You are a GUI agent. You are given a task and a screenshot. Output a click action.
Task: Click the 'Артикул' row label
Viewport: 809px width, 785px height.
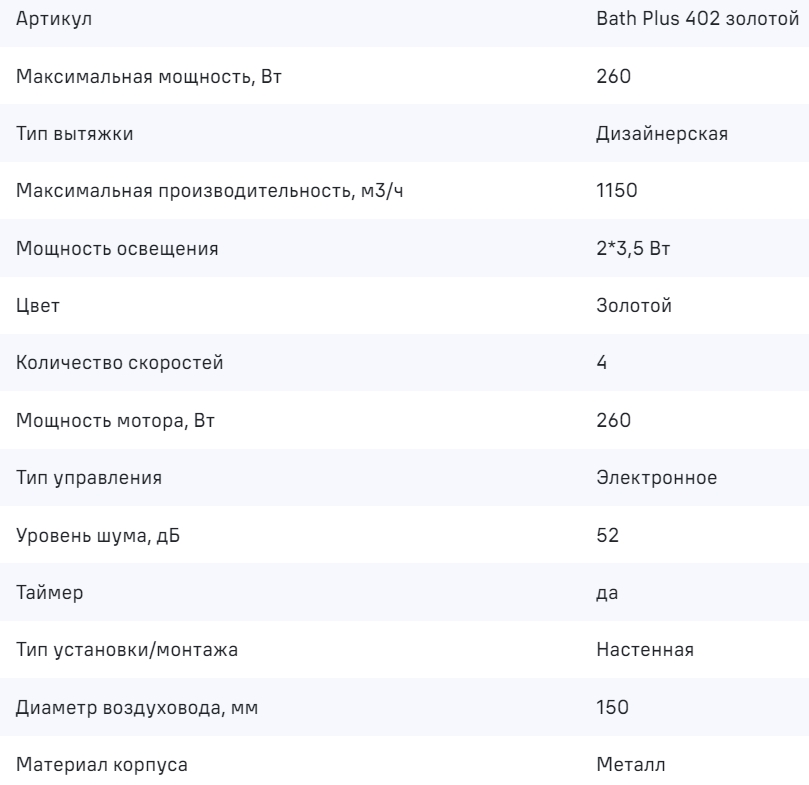(48, 19)
